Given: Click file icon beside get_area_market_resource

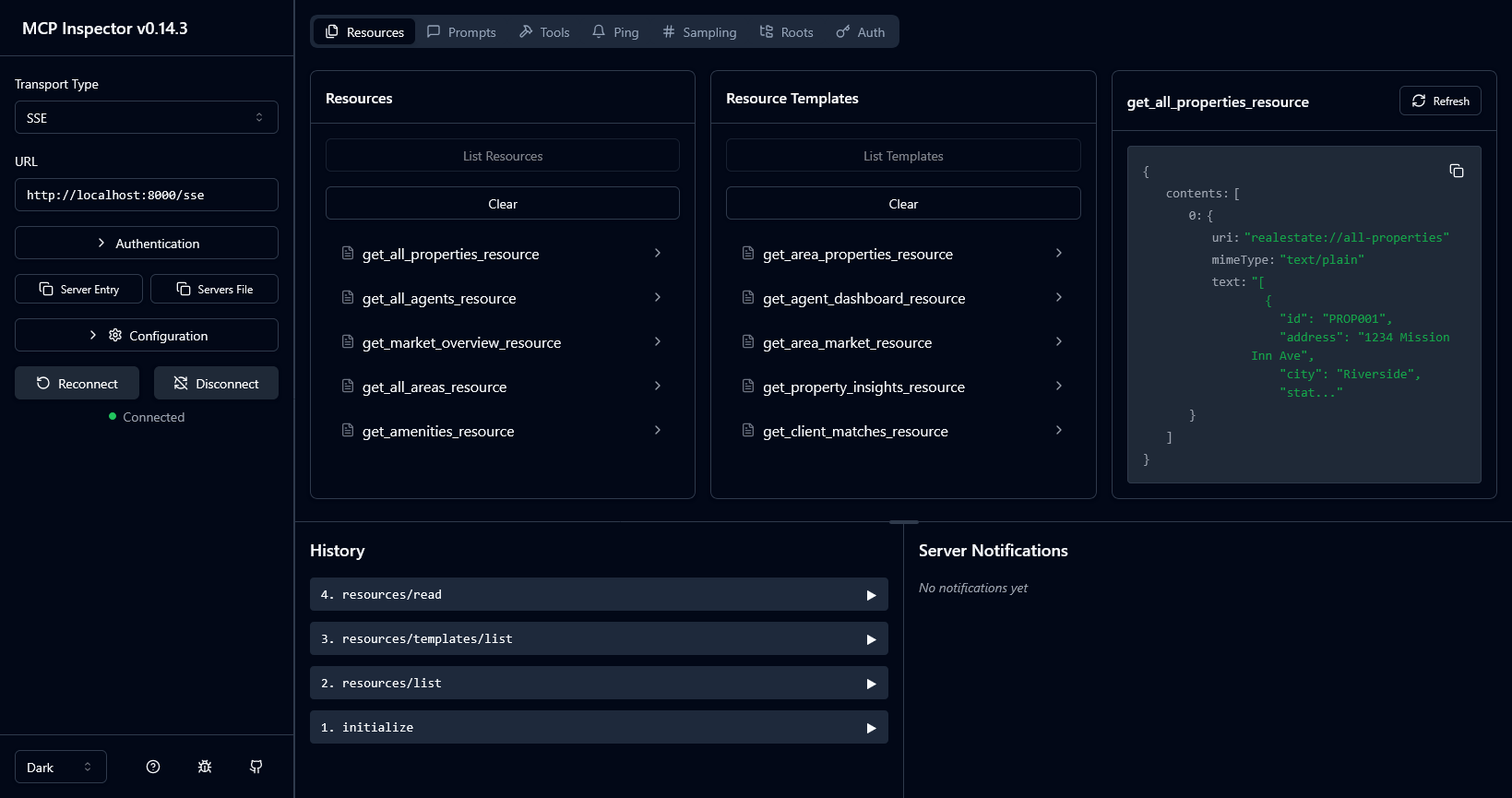Looking at the screenshot, I should click(748, 341).
